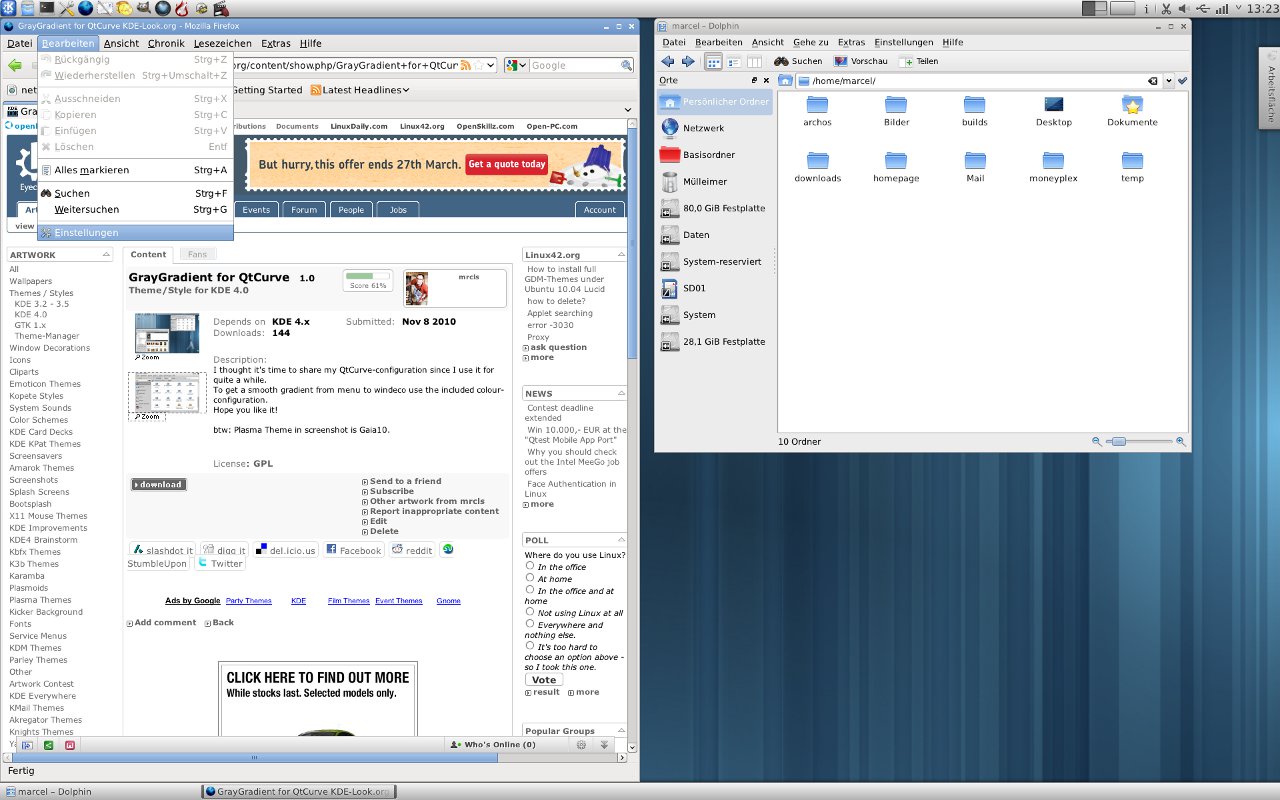Image resolution: width=1280 pixels, height=800 pixels.
Task: Select the 'In the office and at home' option
Action: [530, 589]
